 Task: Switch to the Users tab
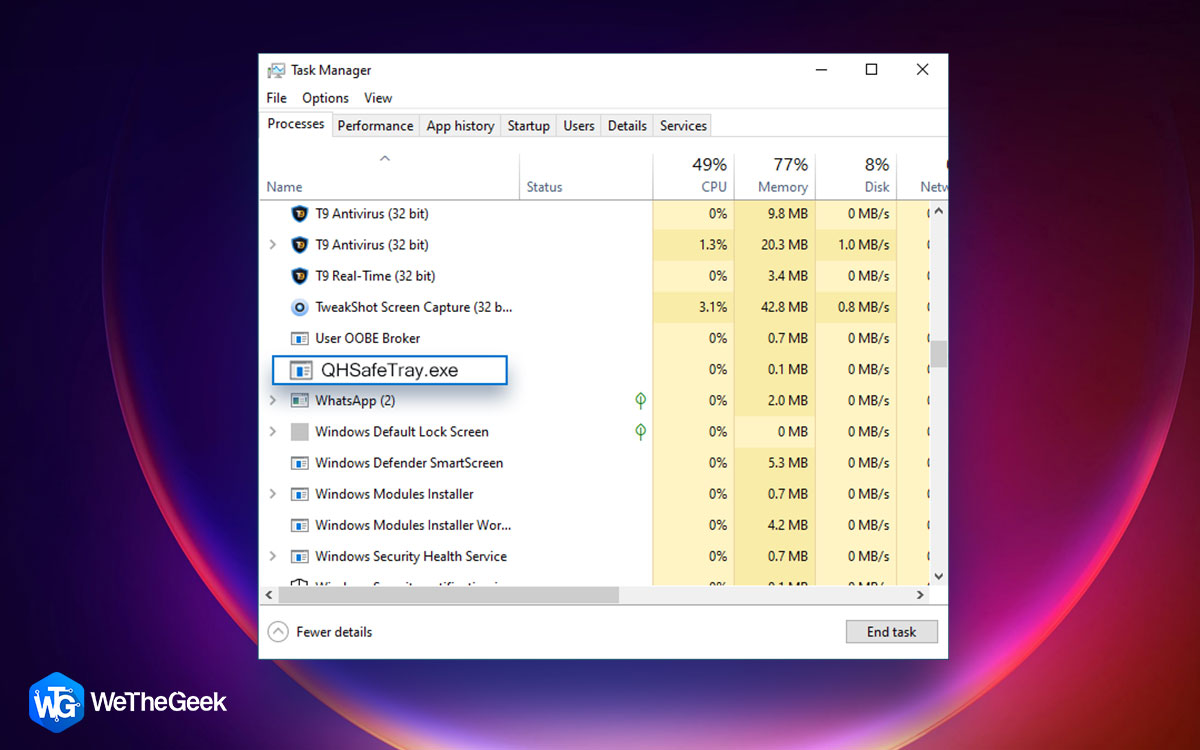(x=579, y=126)
